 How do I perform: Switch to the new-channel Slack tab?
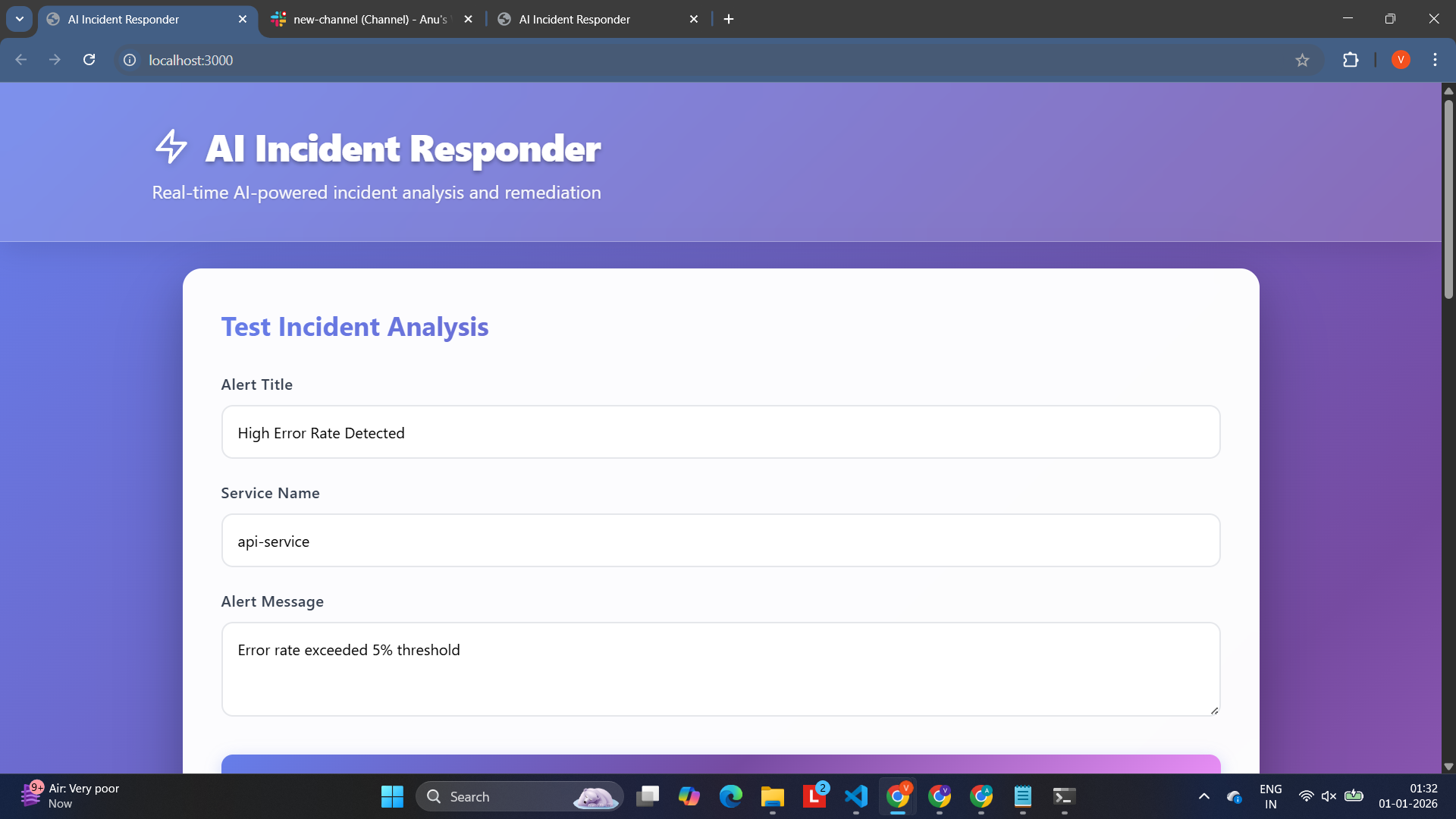click(x=370, y=19)
